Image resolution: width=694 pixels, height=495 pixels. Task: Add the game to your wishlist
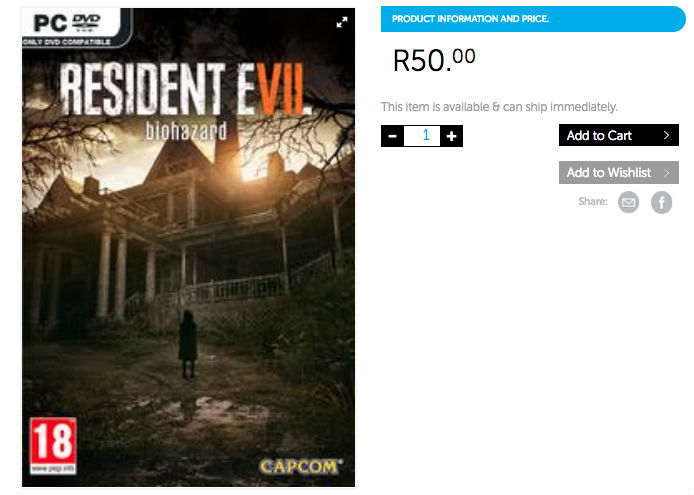coord(619,173)
